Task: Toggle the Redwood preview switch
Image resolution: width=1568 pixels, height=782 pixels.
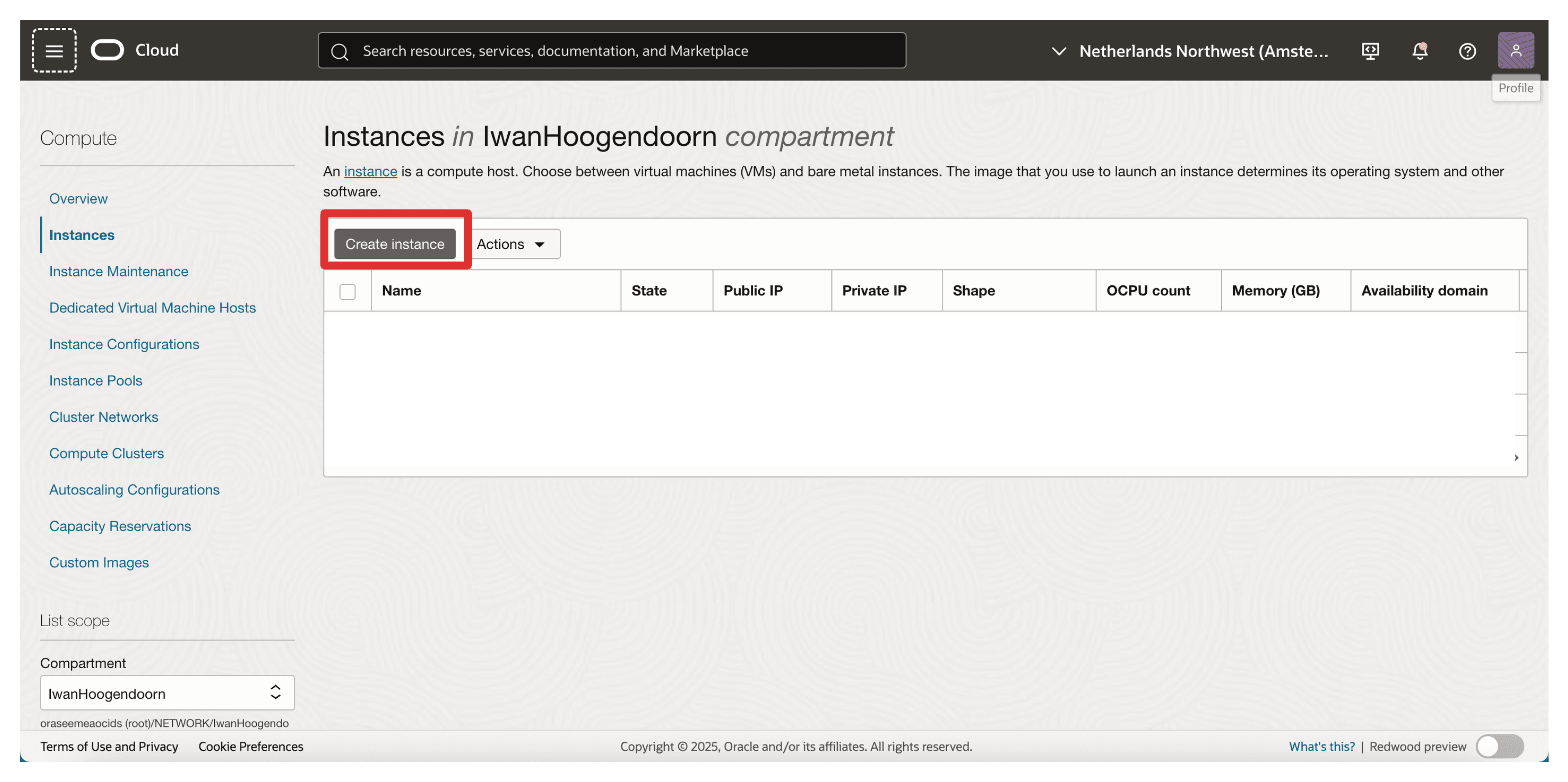Action: 1499,746
